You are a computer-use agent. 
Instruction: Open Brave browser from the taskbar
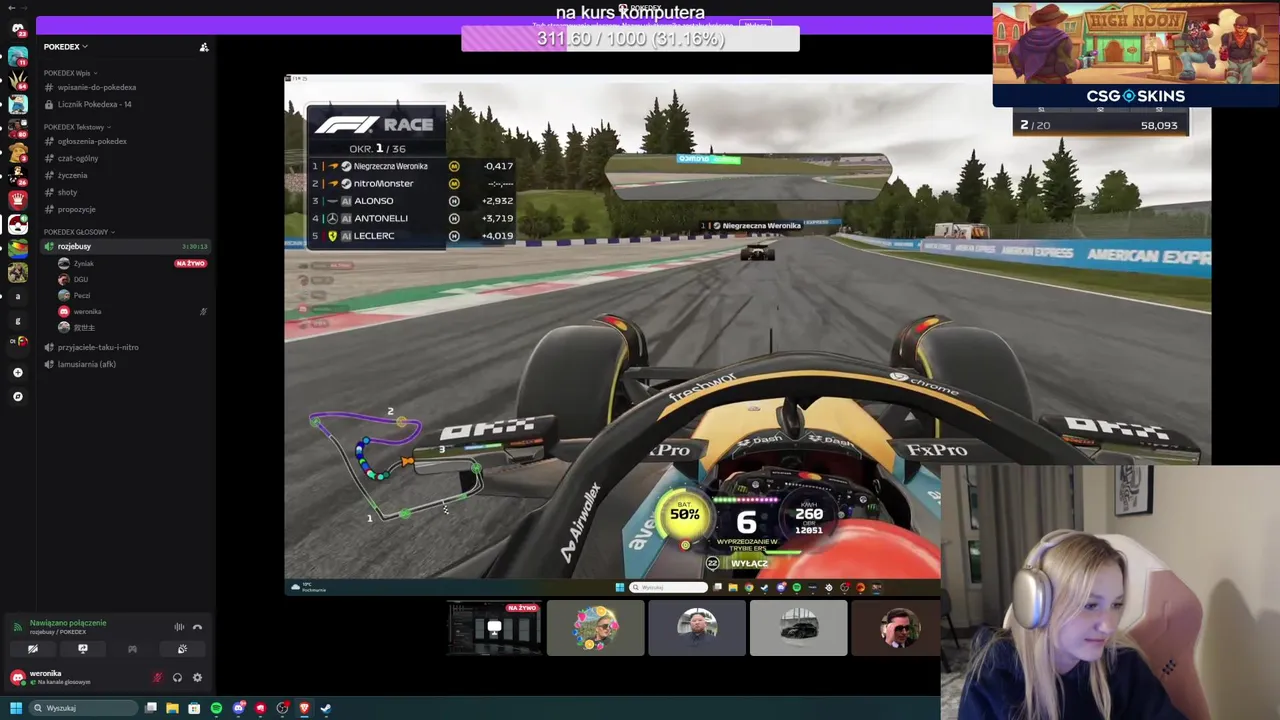(x=304, y=708)
